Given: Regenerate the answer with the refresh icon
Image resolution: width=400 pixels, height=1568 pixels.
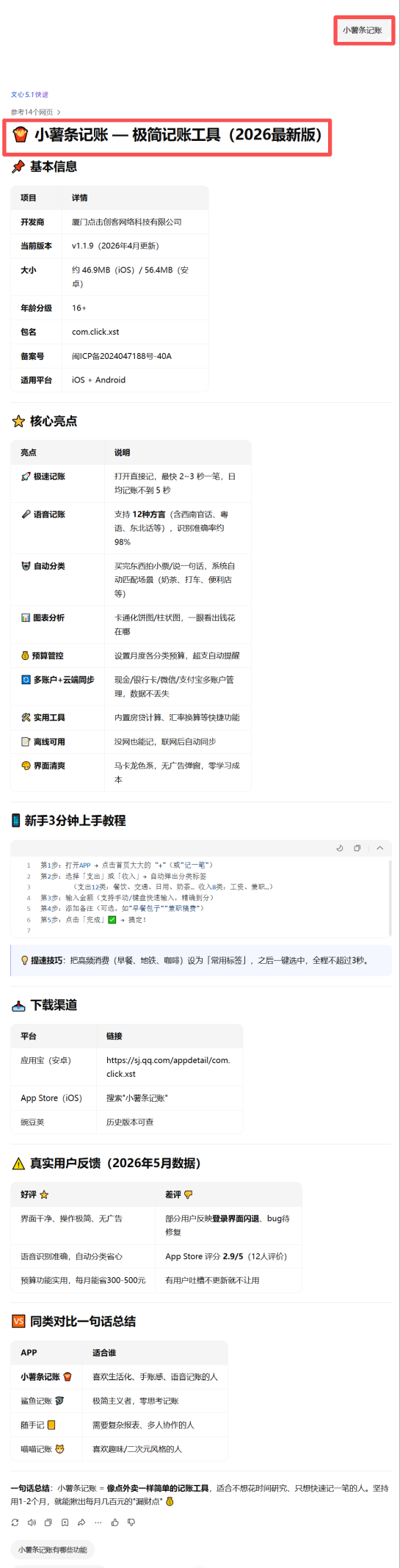Looking at the screenshot, I should (x=15, y=1522).
